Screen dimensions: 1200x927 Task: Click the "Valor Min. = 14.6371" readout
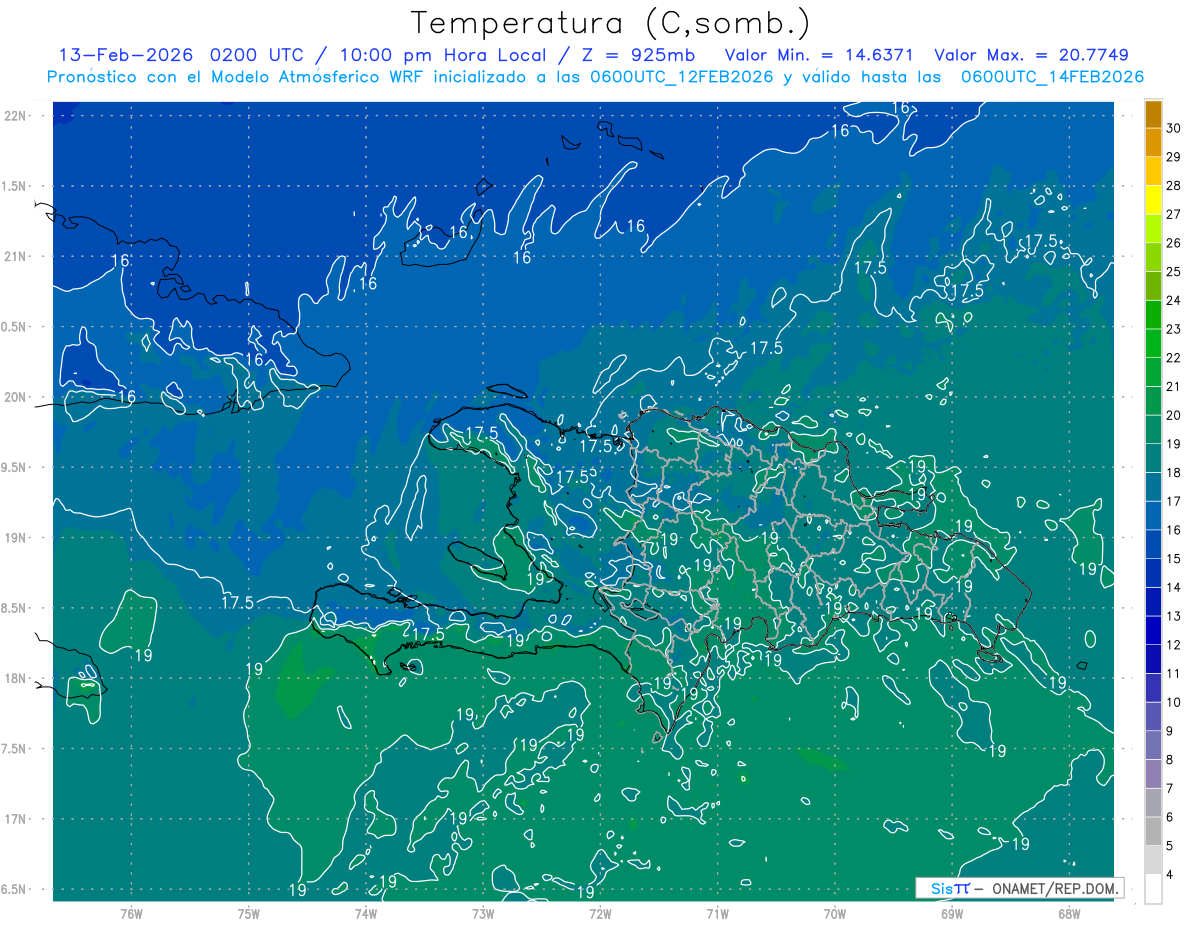(820, 55)
